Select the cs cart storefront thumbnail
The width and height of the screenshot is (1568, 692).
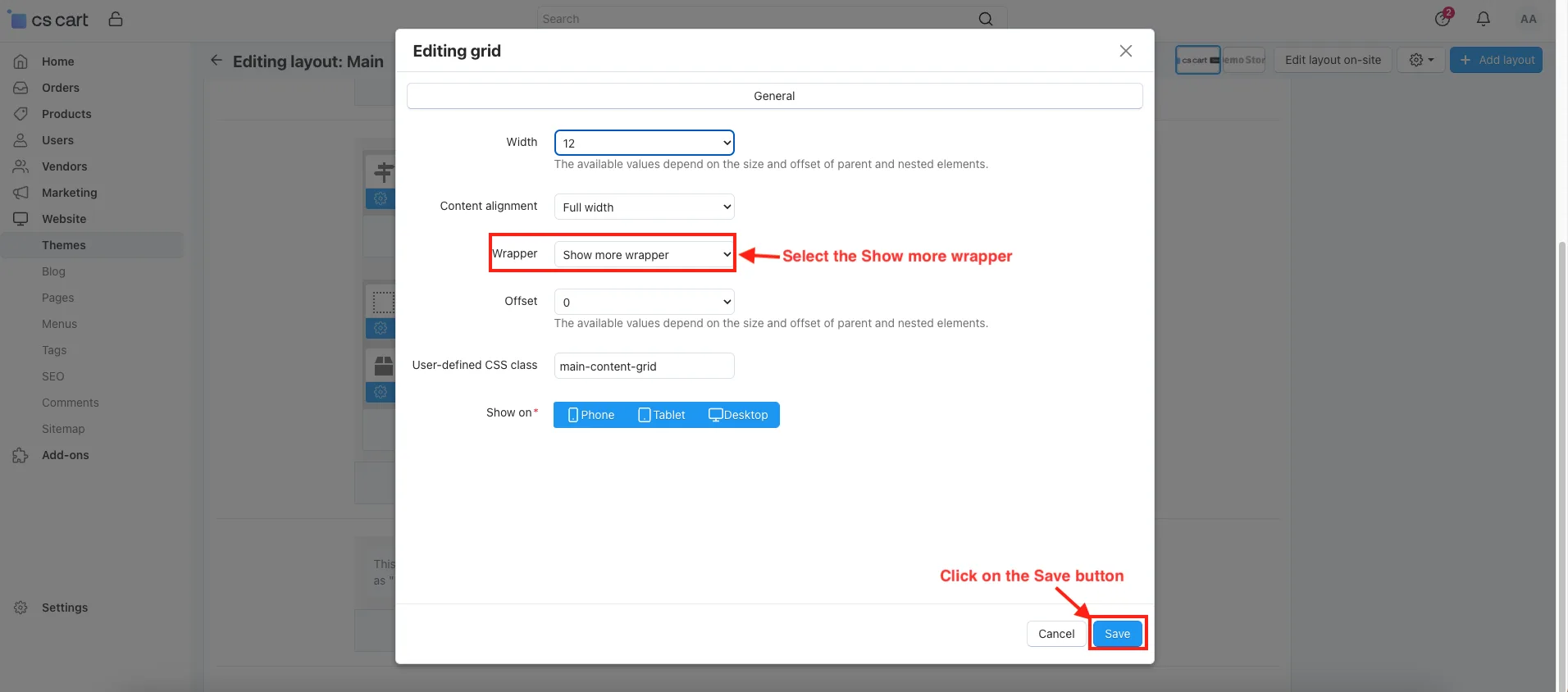tap(1198, 60)
